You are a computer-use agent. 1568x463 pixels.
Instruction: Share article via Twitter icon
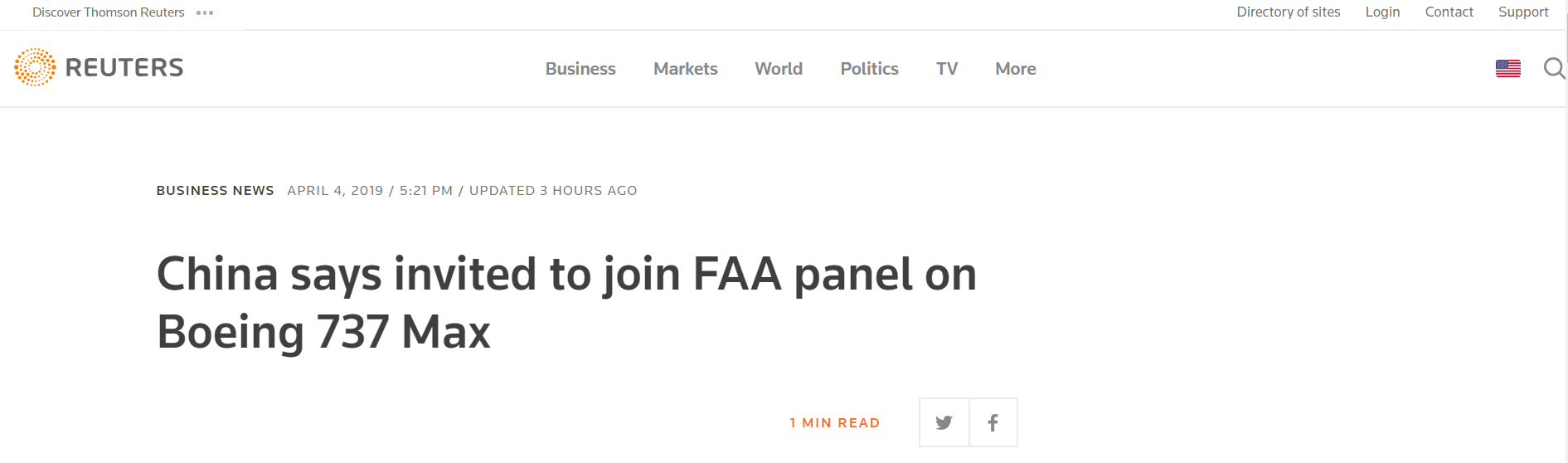coord(944,422)
